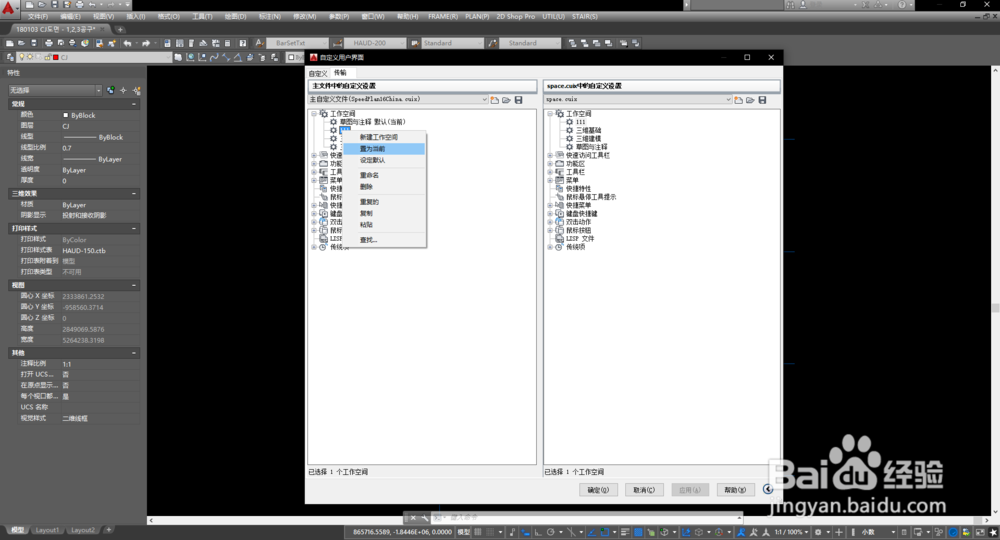Choose 置为当前 in the context menu
This screenshot has height=540, width=1000.
[384, 149]
